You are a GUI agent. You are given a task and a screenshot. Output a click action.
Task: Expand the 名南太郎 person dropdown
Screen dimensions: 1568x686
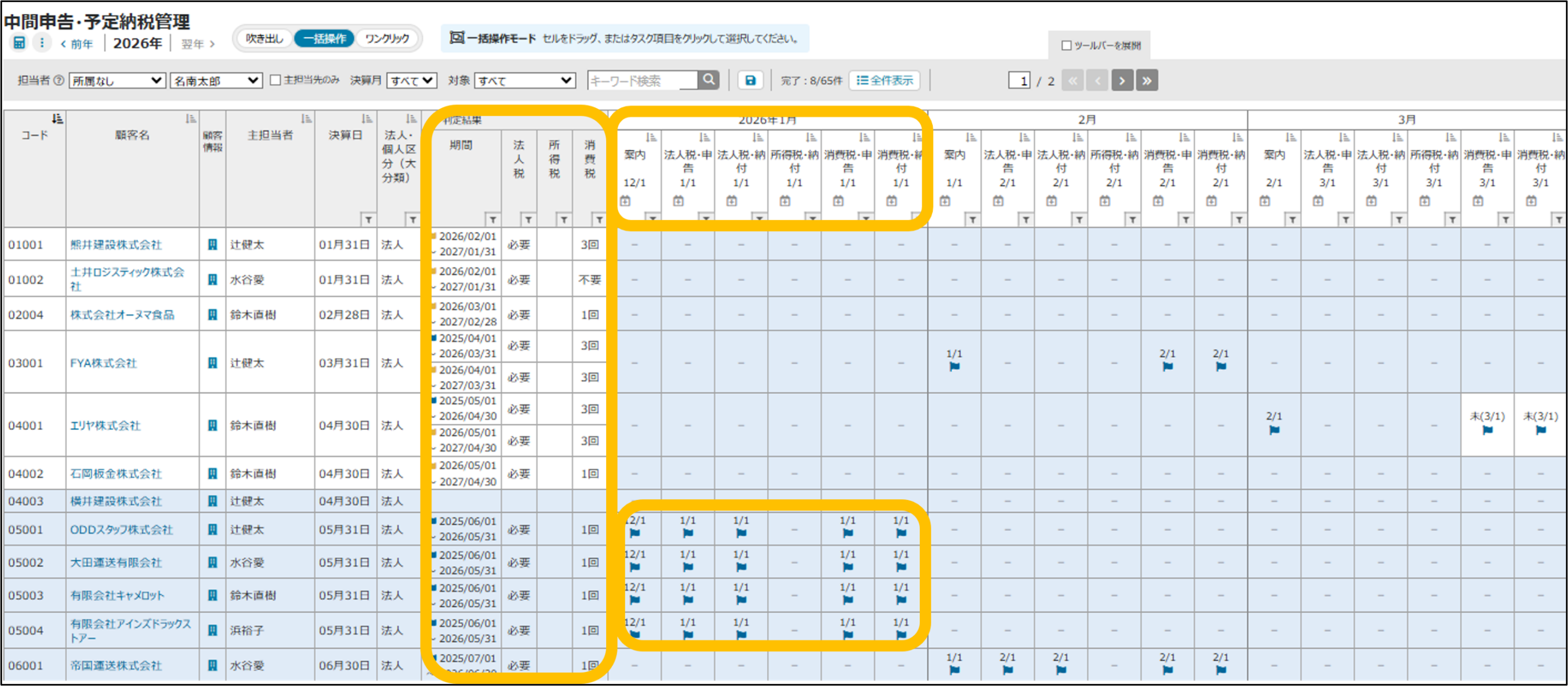click(216, 80)
